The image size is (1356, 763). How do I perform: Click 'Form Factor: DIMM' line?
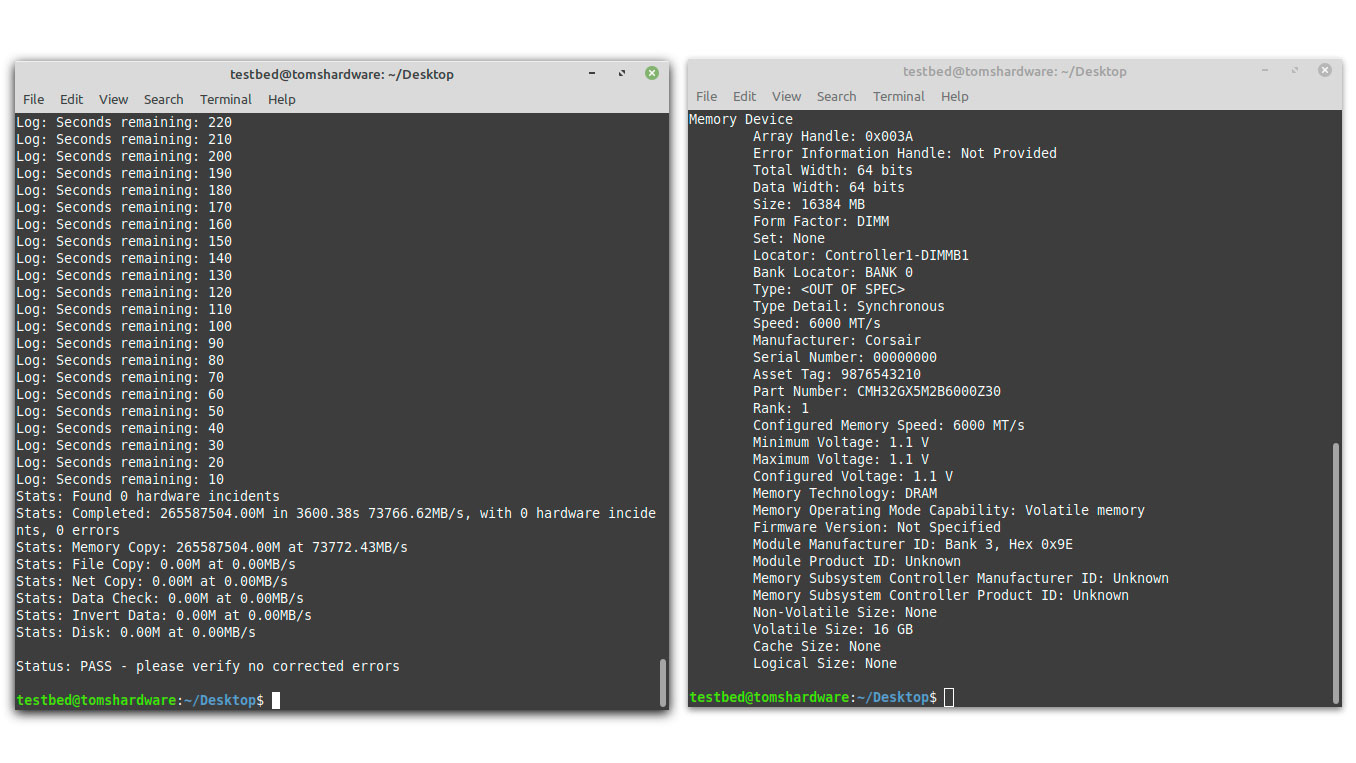(x=821, y=221)
